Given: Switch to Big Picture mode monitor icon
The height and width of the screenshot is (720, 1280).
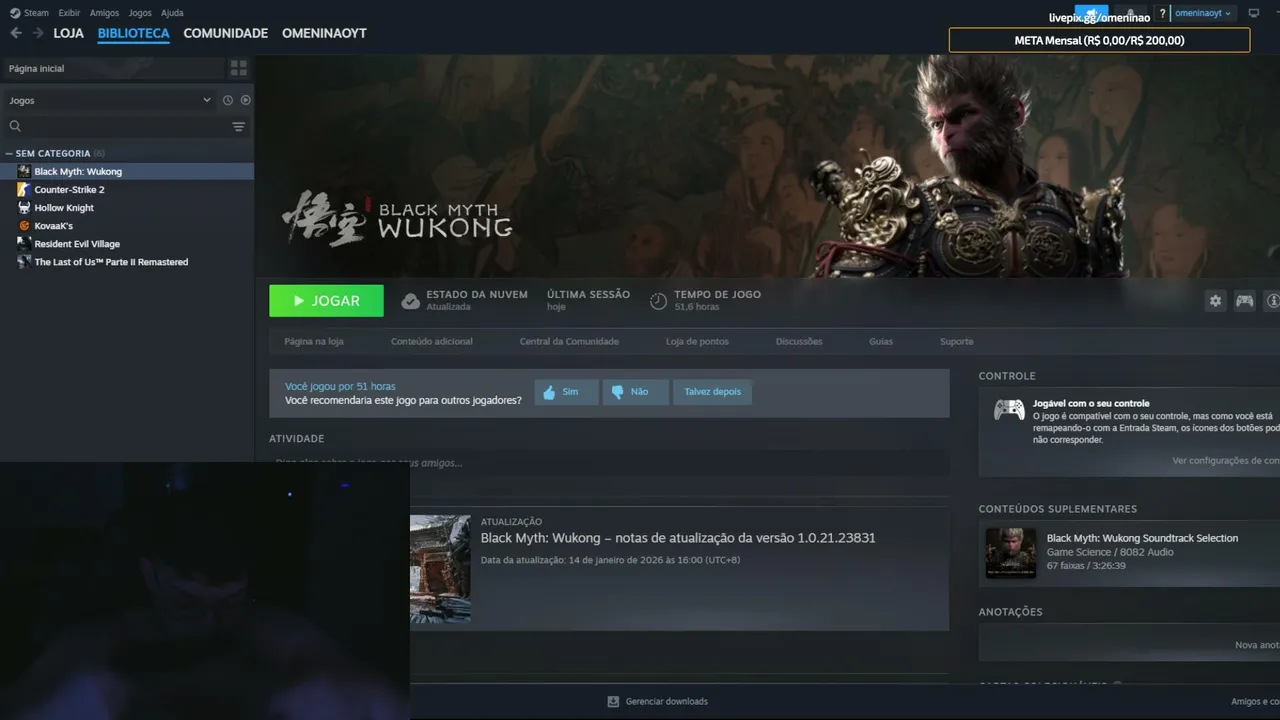Looking at the screenshot, I should (1253, 13).
